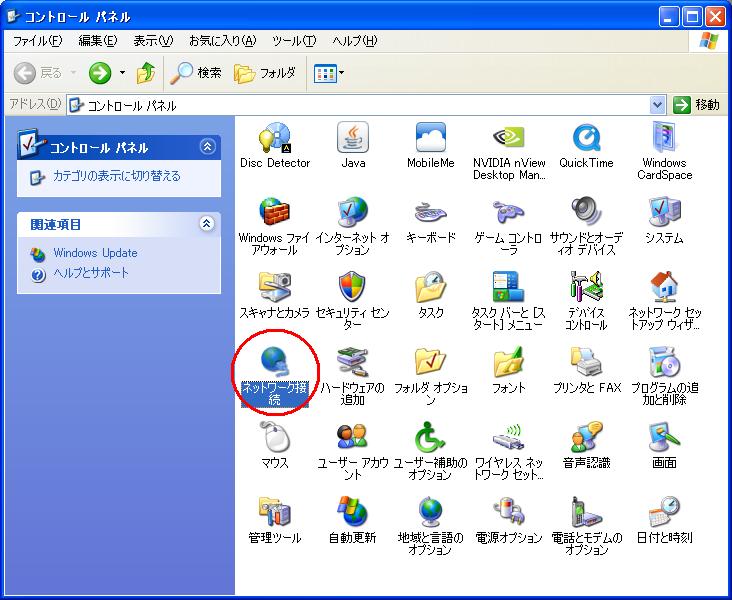Open ヘルプとサポート link
This screenshot has width=732, height=600.
[x=91, y=273]
